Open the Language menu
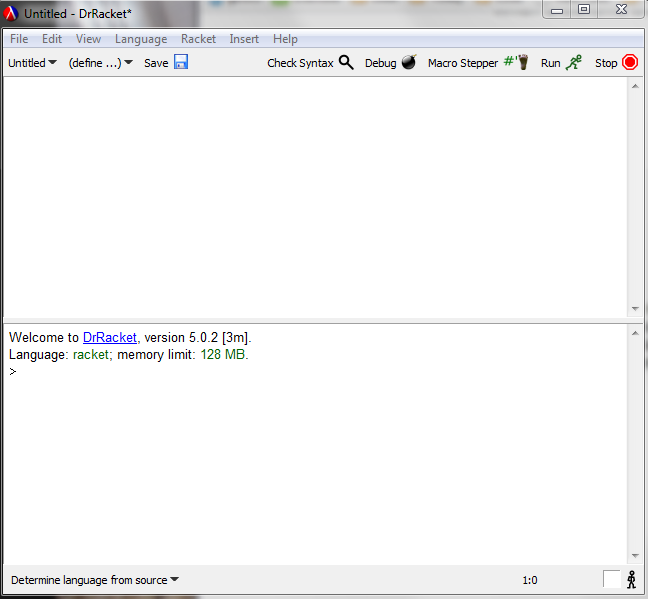 pyautogui.click(x=141, y=39)
